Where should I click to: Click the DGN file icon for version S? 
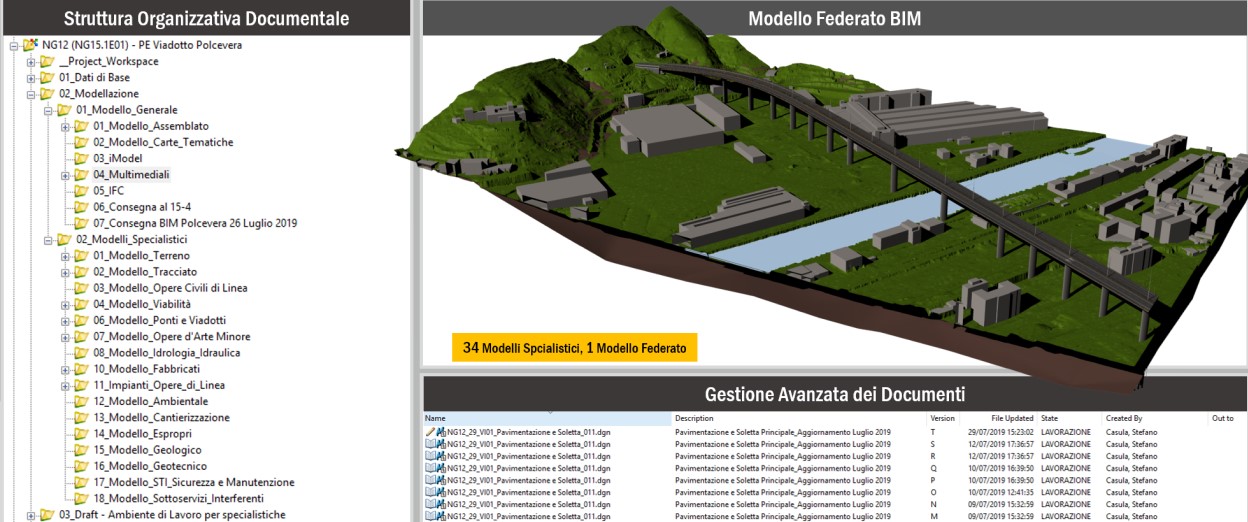pos(440,444)
